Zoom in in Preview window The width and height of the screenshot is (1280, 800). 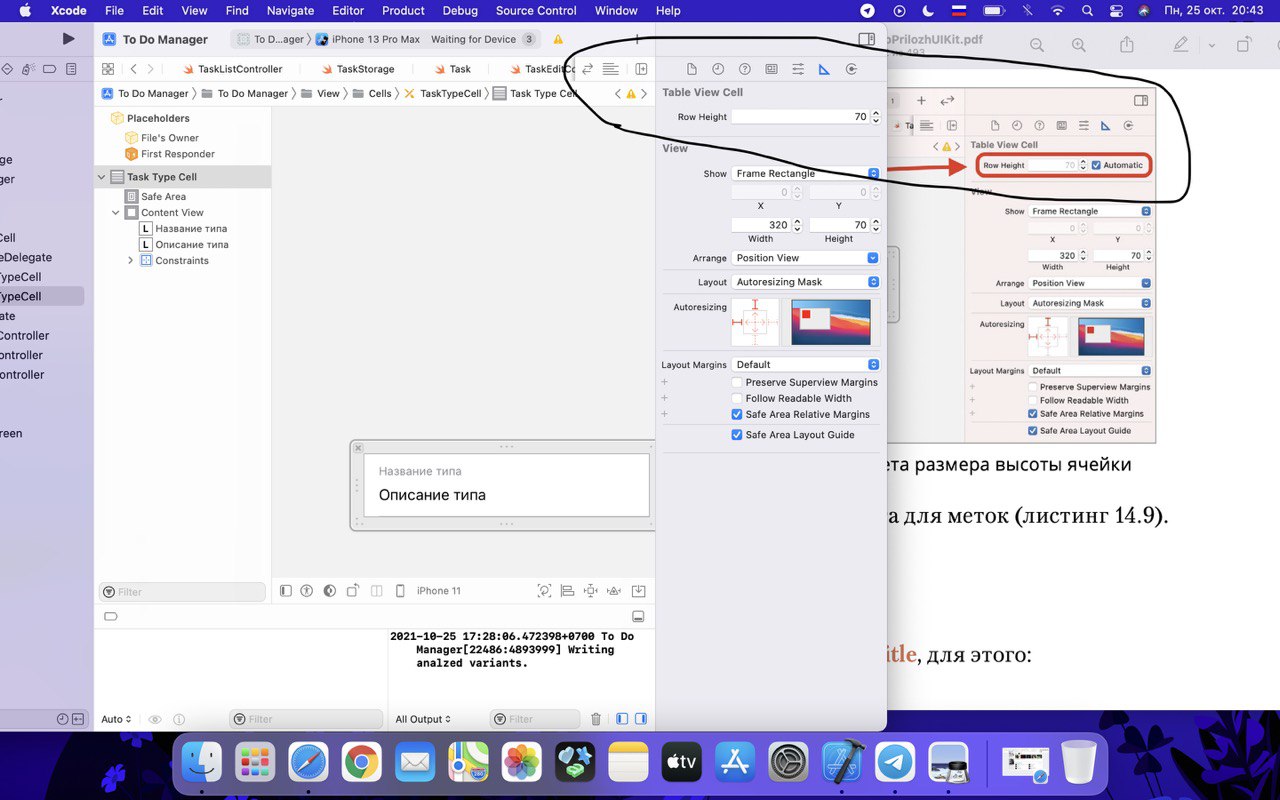1079,45
